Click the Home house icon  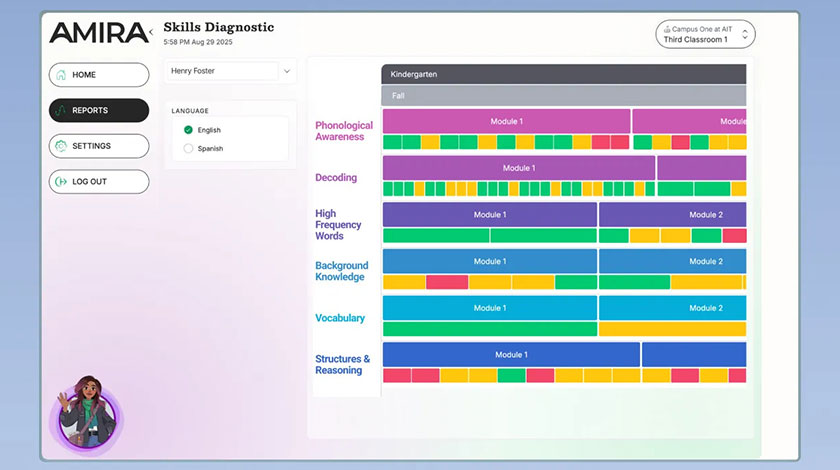tap(61, 74)
